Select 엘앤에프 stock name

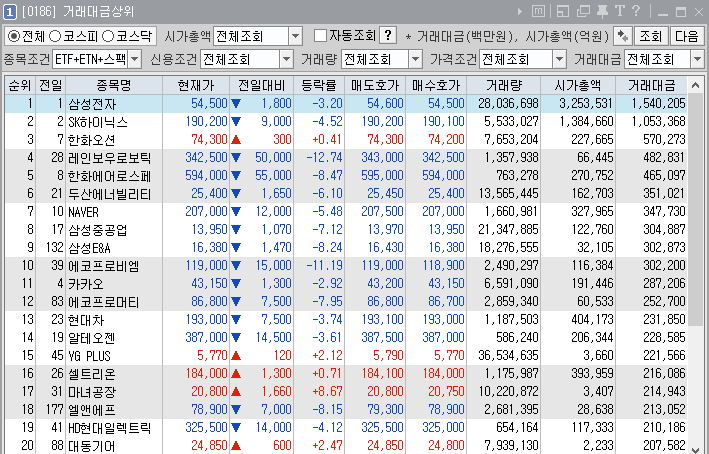[x=92, y=410]
